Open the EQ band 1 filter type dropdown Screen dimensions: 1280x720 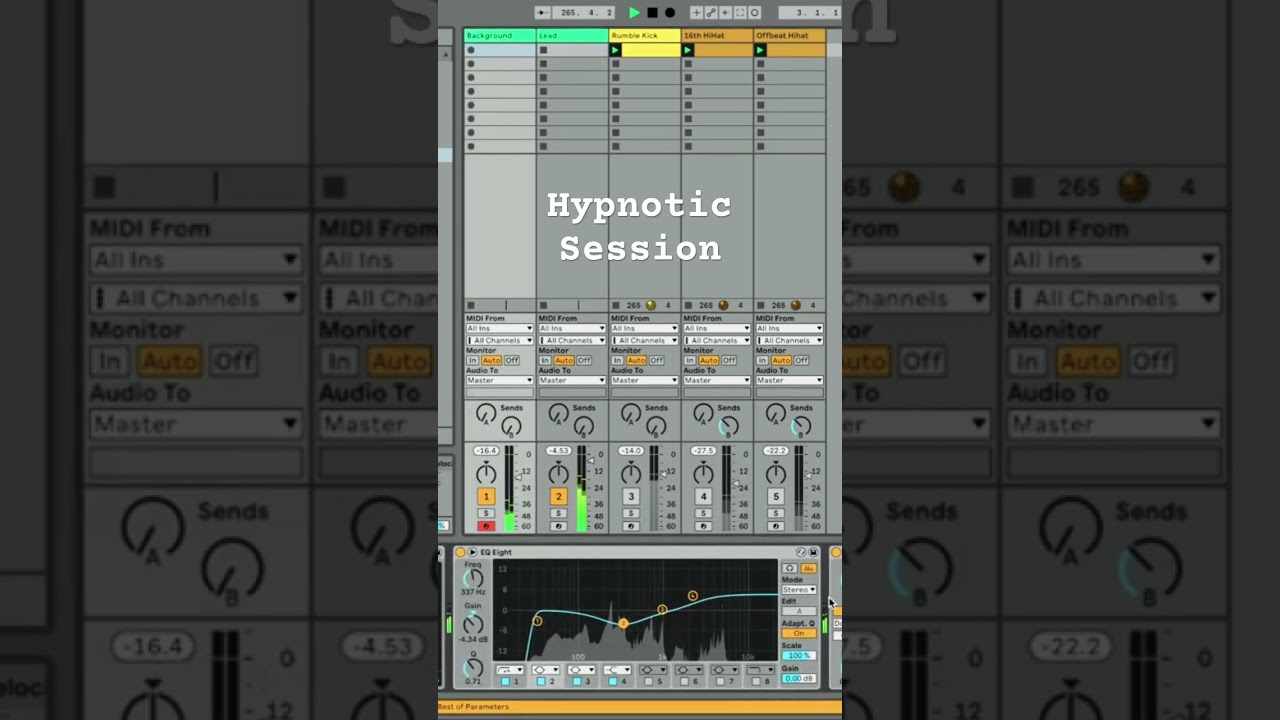[x=509, y=669]
